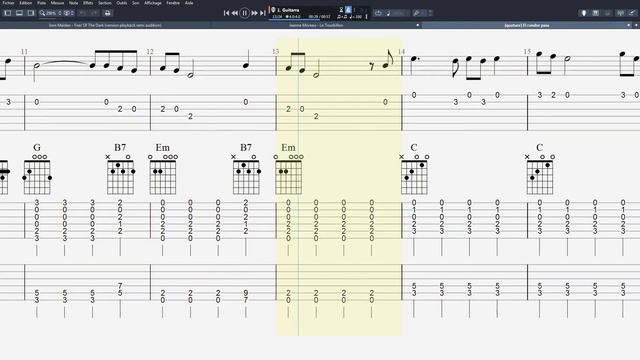Toggle the bottom global view panel
The image size is (640, 360).
(x=19, y=13)
